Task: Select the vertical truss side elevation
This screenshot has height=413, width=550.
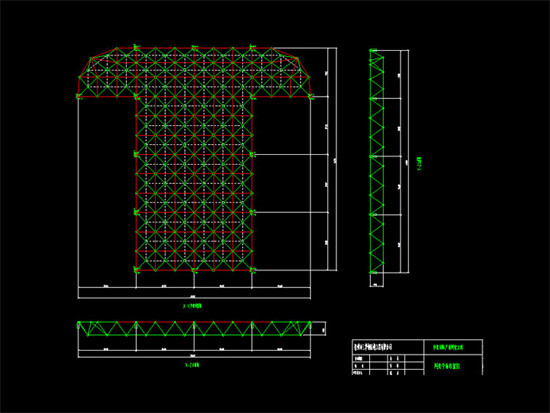Action: [377, 161]
